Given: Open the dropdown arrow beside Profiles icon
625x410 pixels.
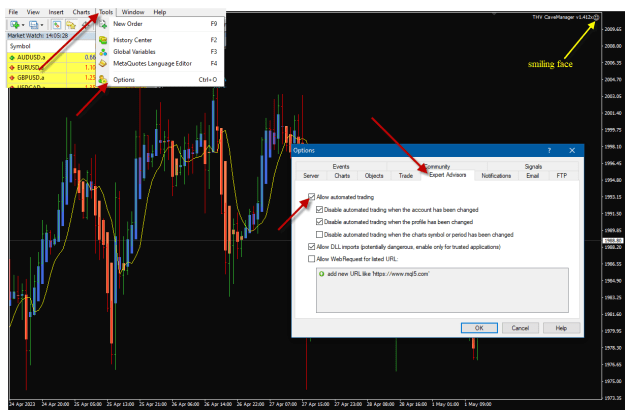Looking at the screenshot, I should click(42, 25).
